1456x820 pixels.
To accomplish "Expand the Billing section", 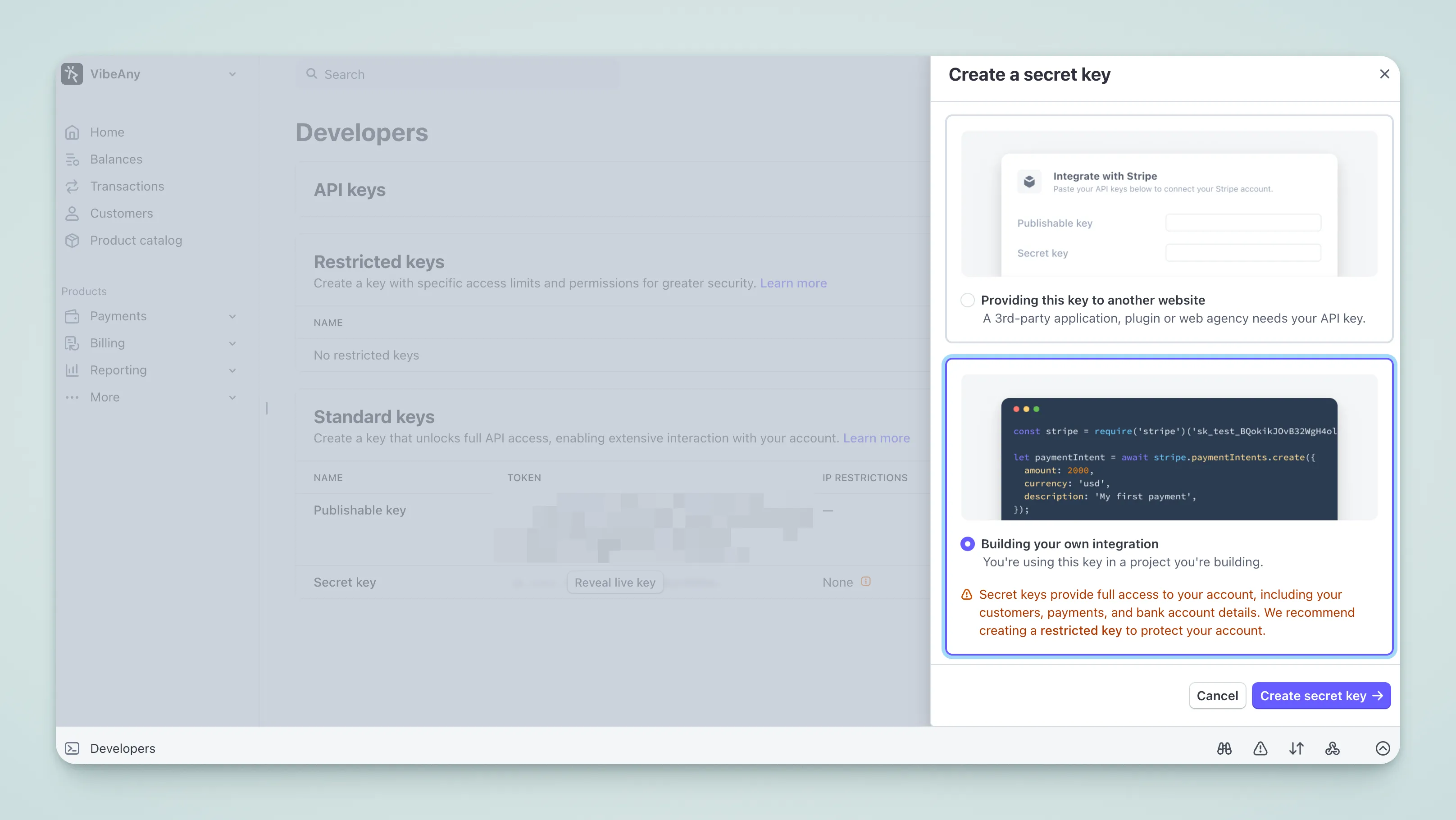I will point(108,343).
